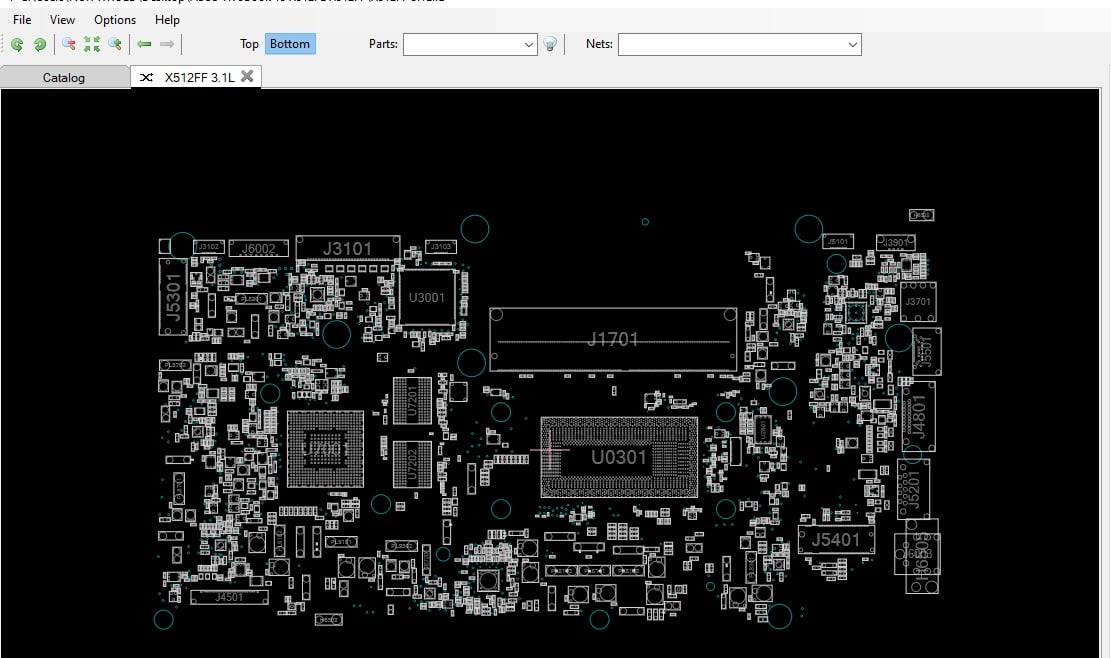Click the green fit-to-window arrows icon
This screenshot has height=658, width=1111.
92,44
